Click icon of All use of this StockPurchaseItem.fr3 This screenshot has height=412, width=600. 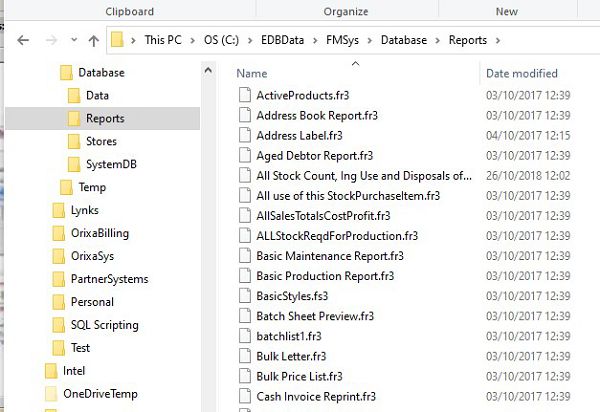tap(245, 195)
